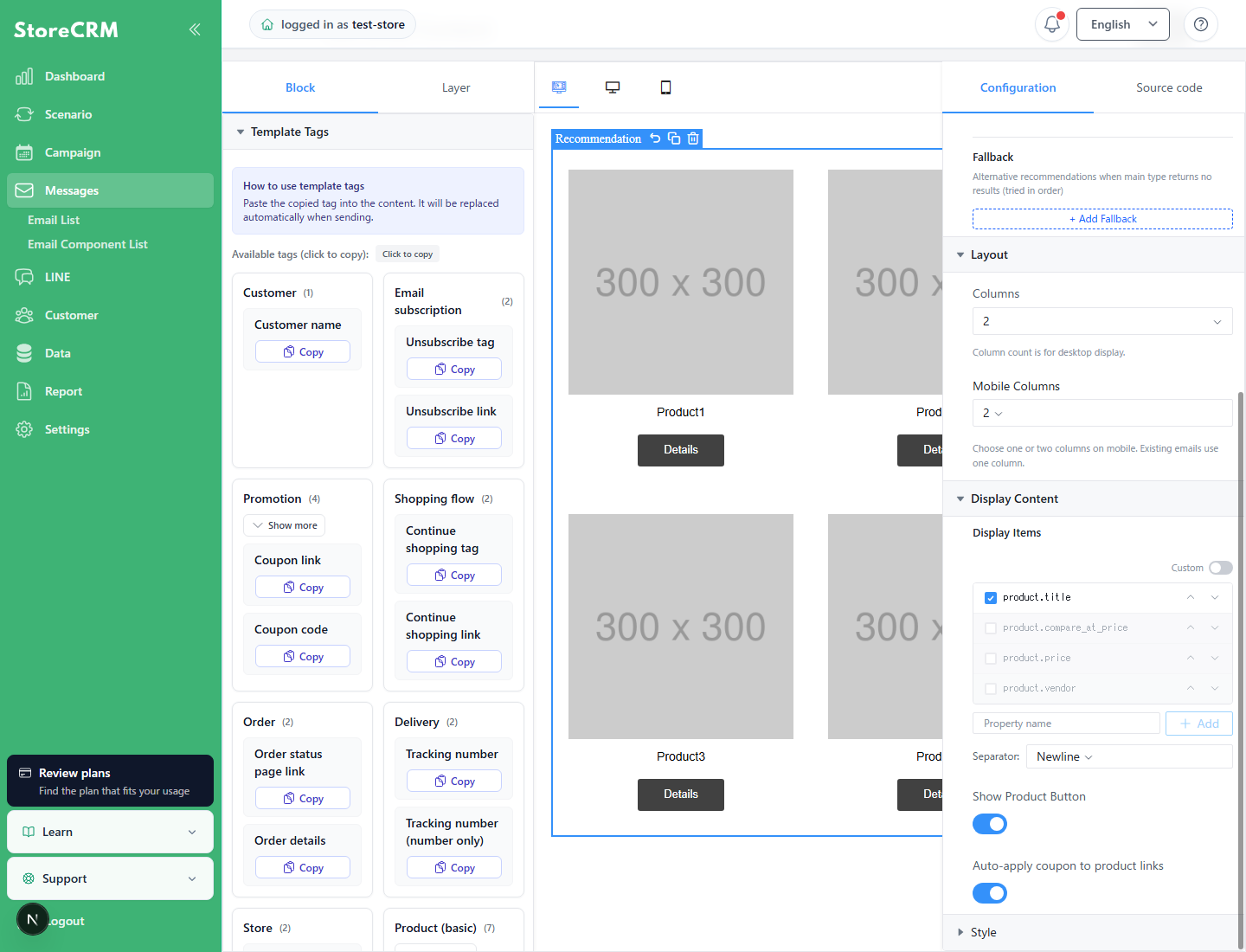
Task: Uncheck the product.title checkbox
Action: pyautogui.click(x=991, y=598)
